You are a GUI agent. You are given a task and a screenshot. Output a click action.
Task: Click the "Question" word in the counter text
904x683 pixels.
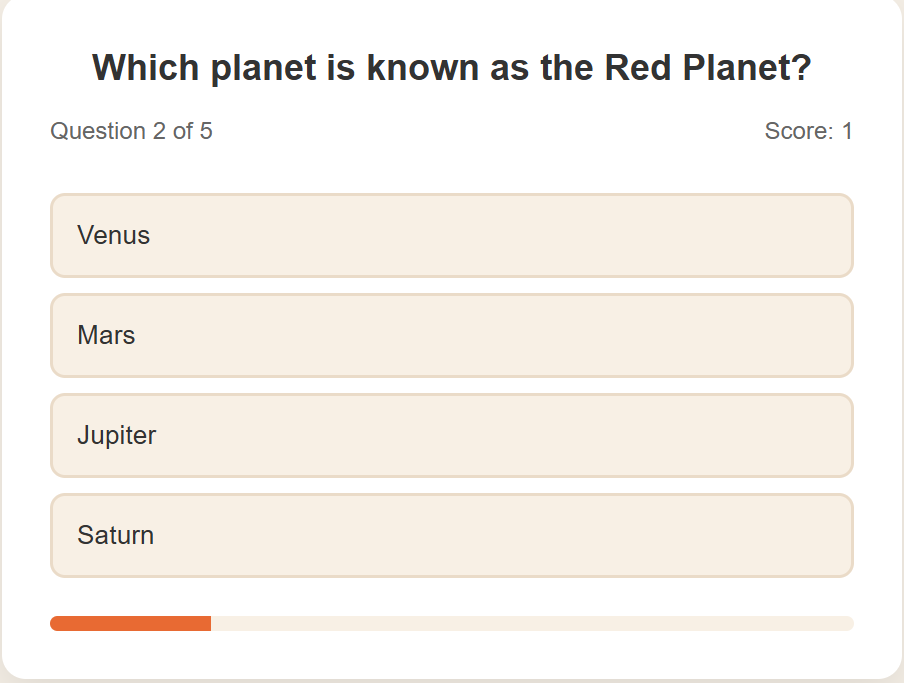pyautogui.click(x=98, y=131)
